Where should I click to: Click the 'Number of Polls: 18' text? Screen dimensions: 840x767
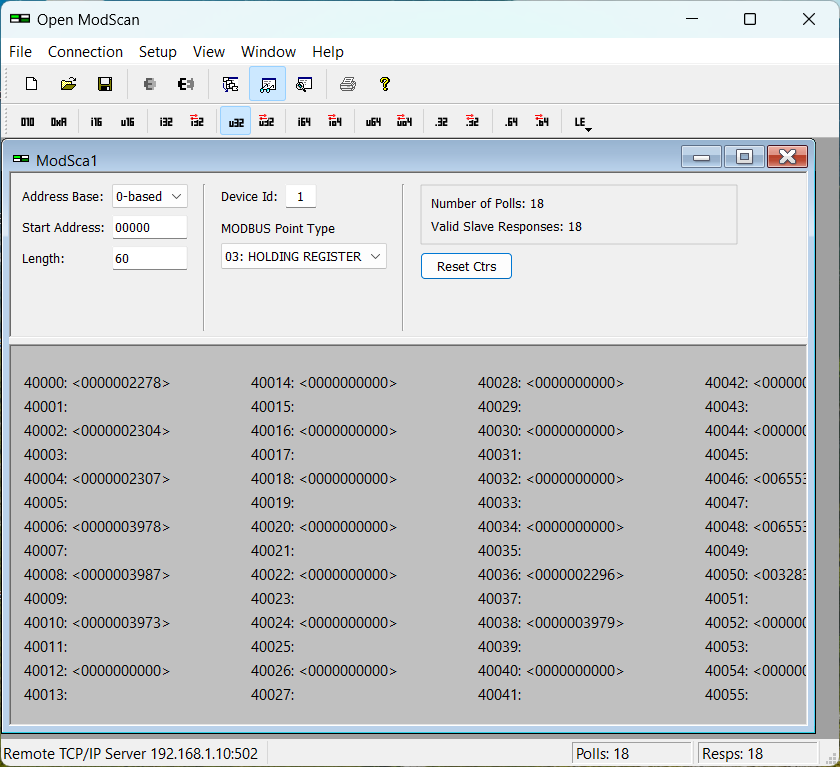pos(487,204)
